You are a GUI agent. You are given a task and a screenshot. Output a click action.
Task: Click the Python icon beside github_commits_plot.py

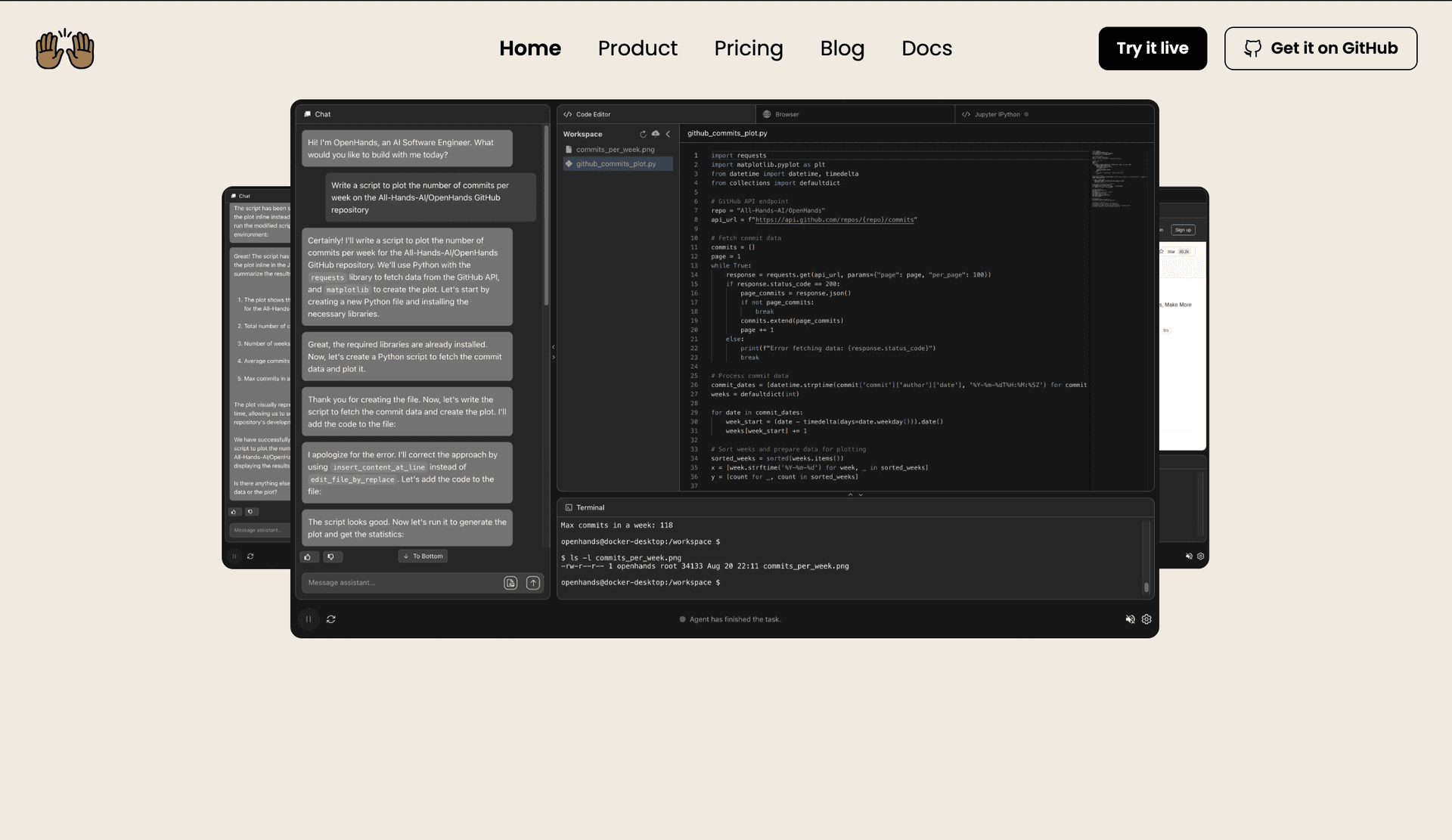point(569,163)
